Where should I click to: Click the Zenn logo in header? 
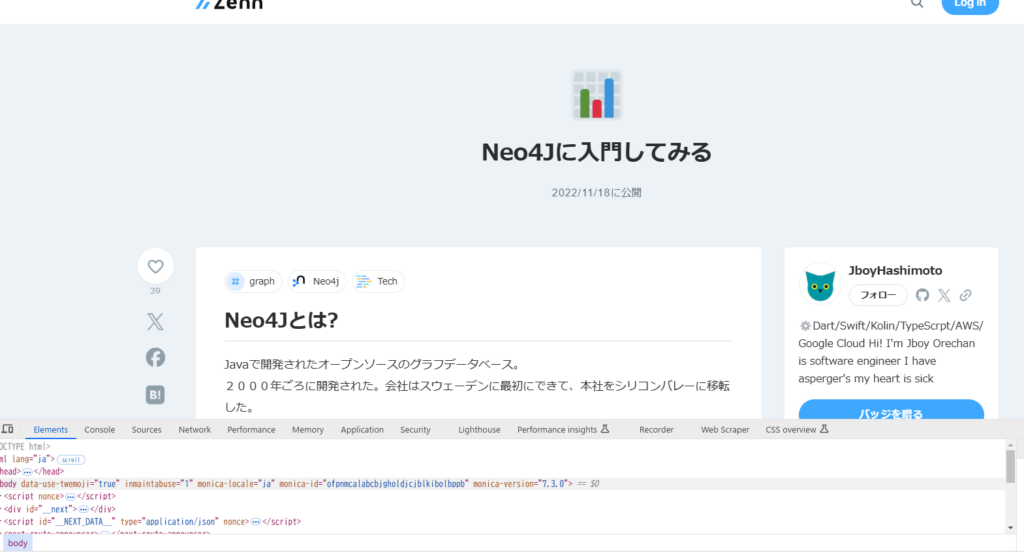(229, 4)
